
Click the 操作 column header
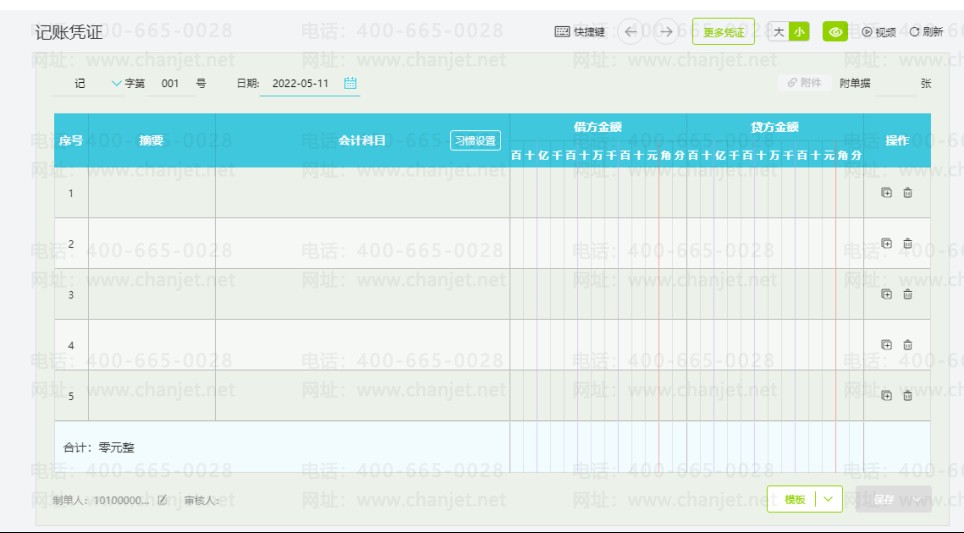pos(897,140)
